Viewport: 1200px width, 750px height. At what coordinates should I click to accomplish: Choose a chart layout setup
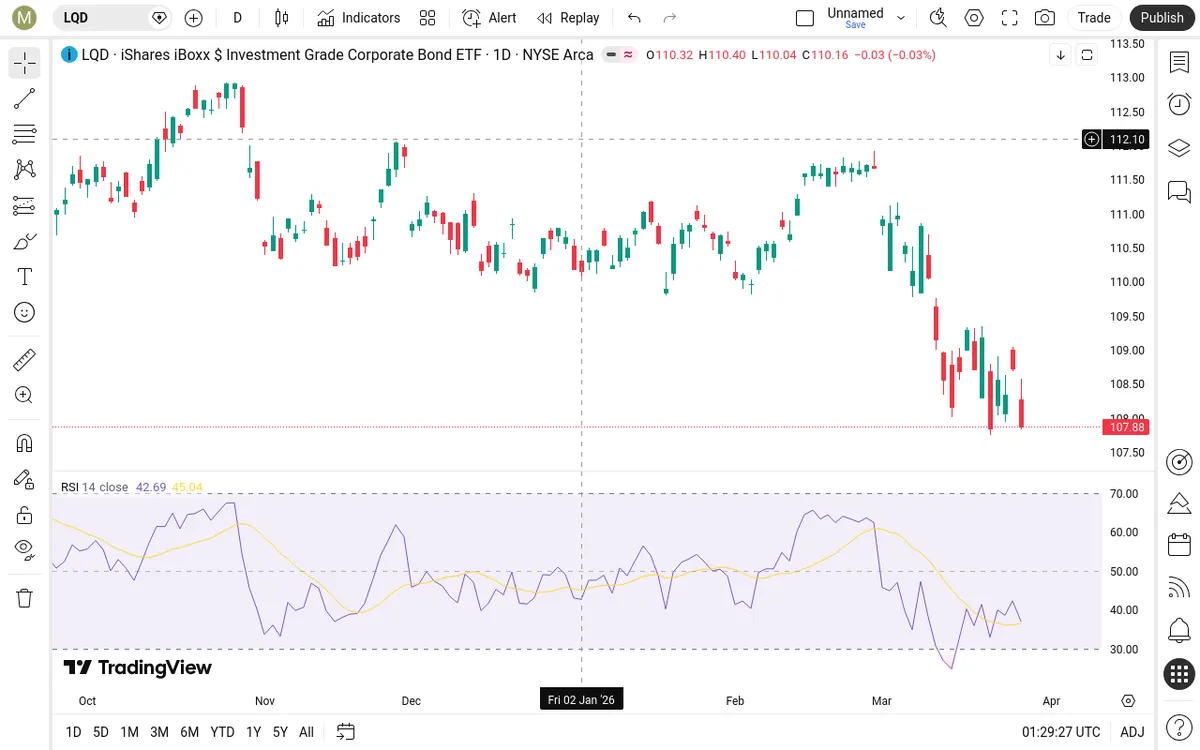click(x=805, y=18)
